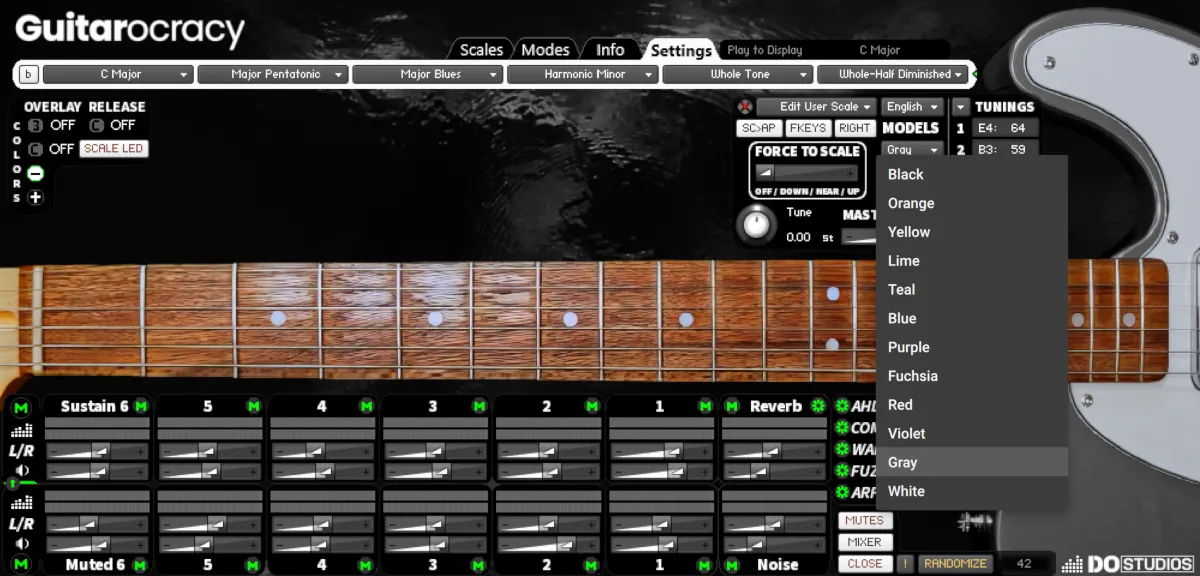The height and width of the screenshot is (576, 1200).
Task: Open the Harmonic Minor dropdown
Action: tap(582, 74)
